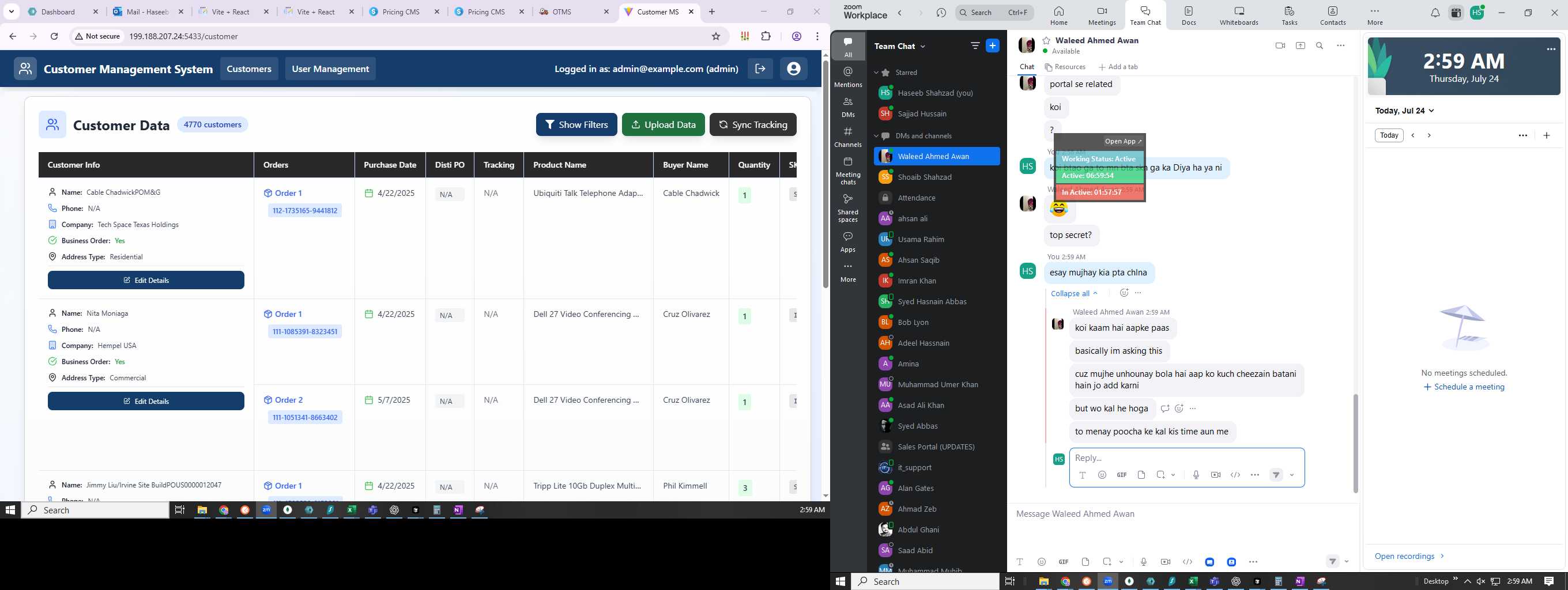
Task: Click GIF icon in reply box
Action: [1121, 475]
